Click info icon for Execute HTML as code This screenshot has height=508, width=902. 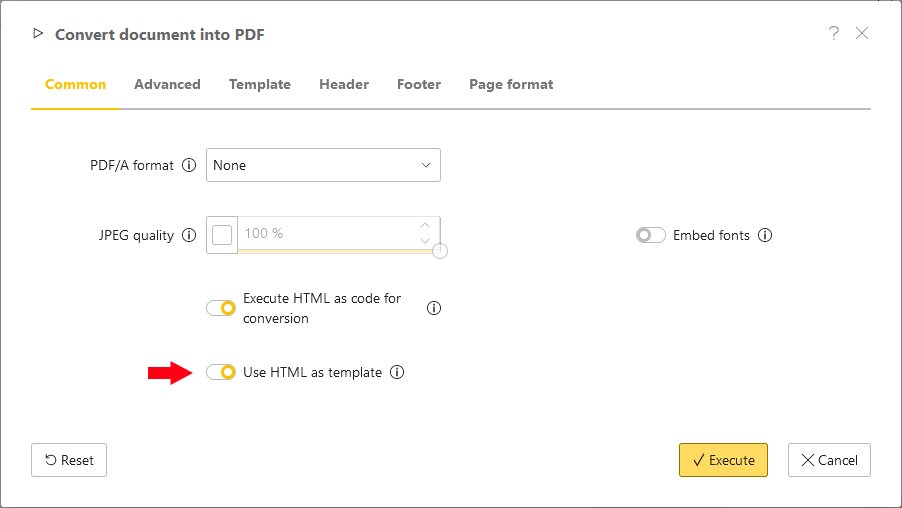434,308
